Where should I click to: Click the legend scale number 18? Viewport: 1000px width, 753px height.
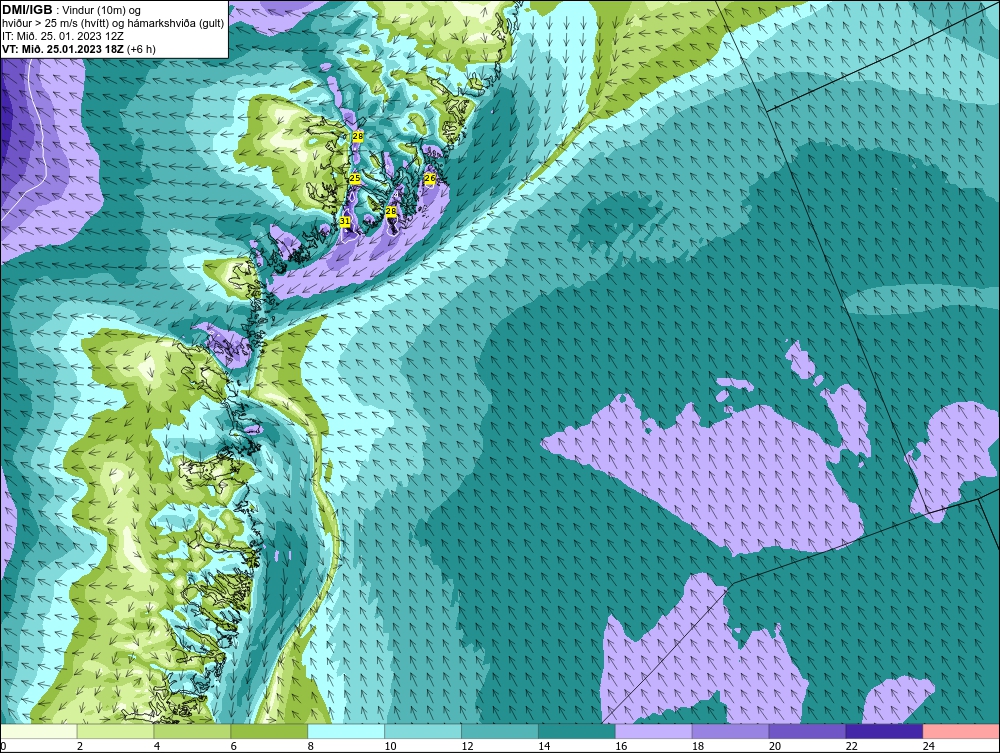click(698, 746)
